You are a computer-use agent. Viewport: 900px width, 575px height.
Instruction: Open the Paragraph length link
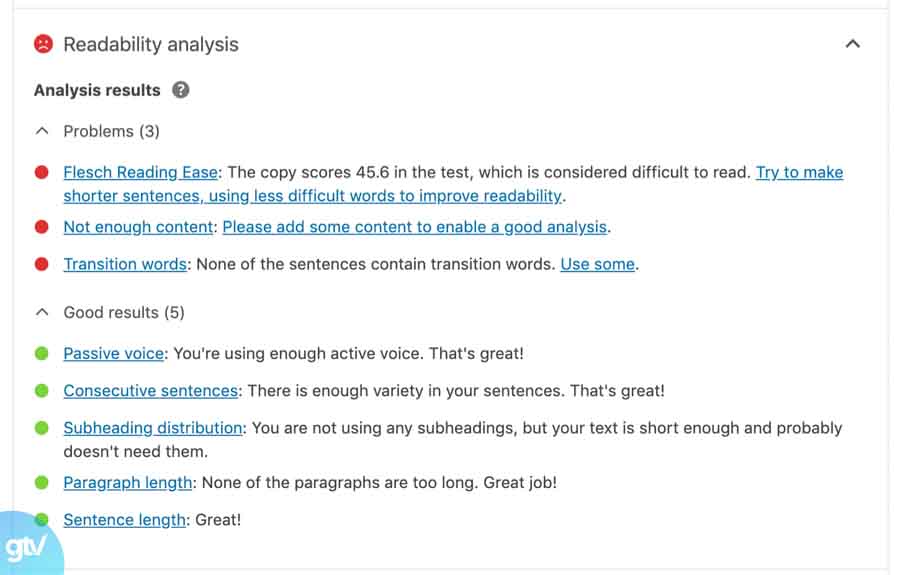click(x=128, y=482)
